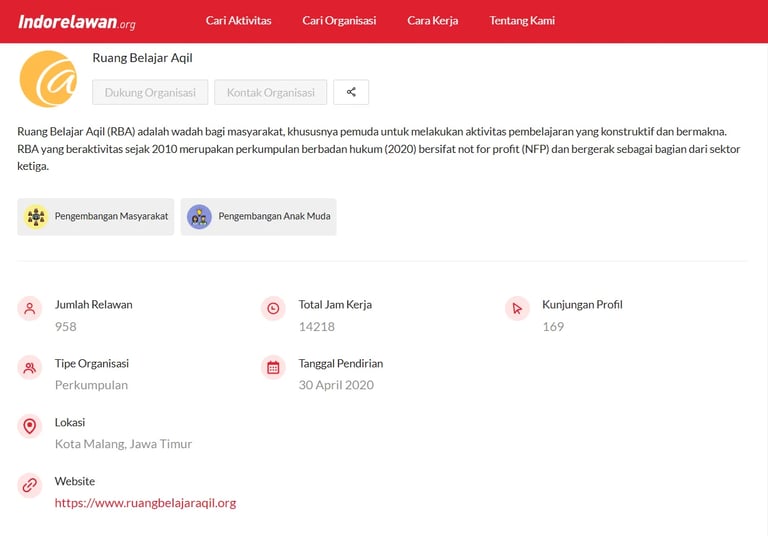768x536 pixels.
Task: Open the Tentang Kami page
Action: (x=522, y=21)
